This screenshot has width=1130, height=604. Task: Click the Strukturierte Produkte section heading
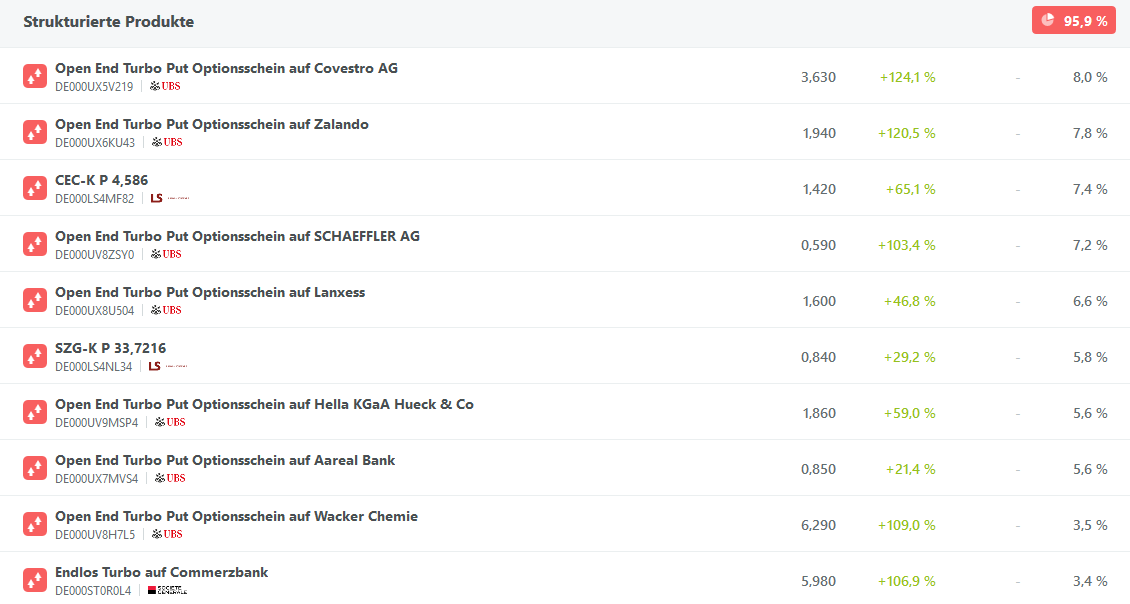coord(109,21)
